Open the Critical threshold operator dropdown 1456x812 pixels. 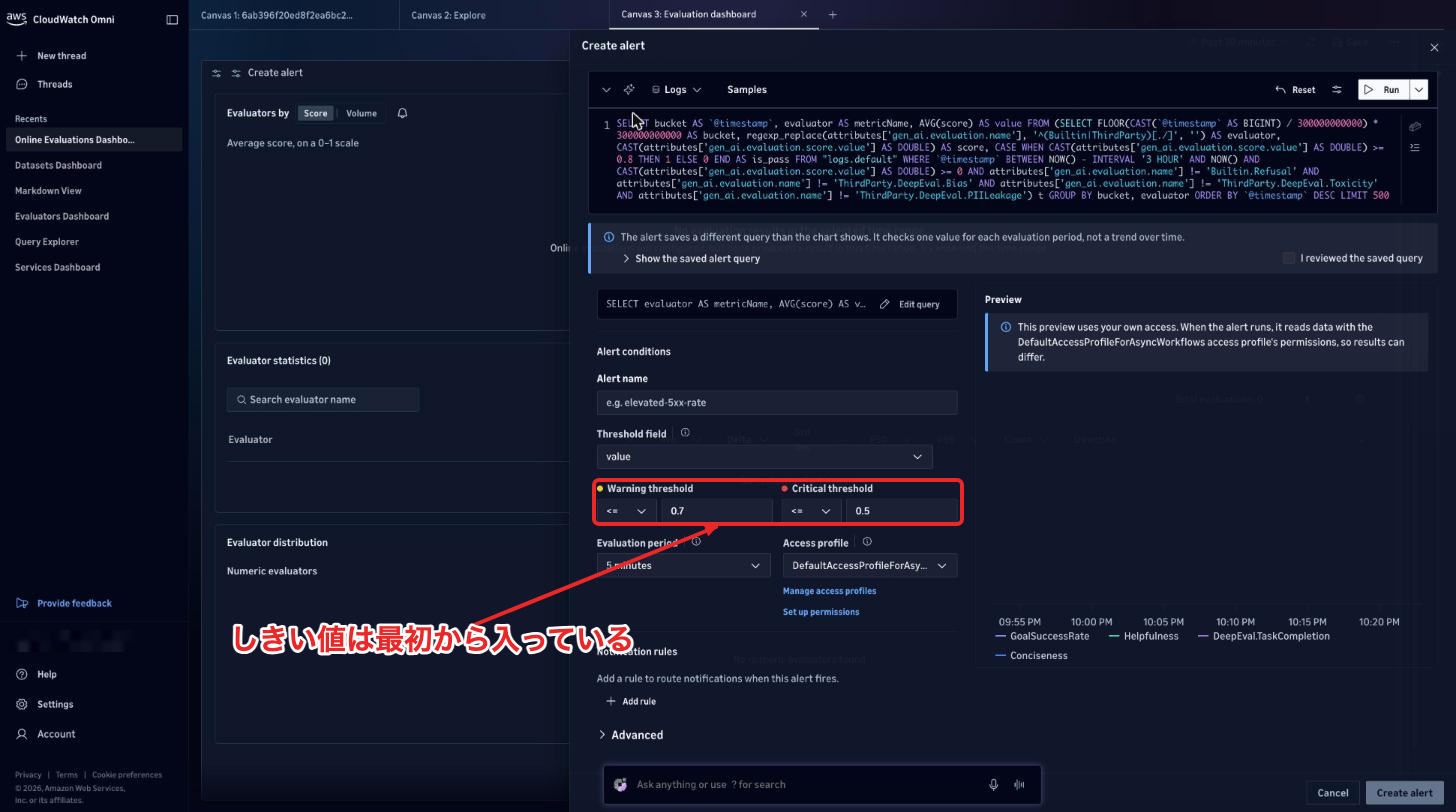(x=811, y=511)
